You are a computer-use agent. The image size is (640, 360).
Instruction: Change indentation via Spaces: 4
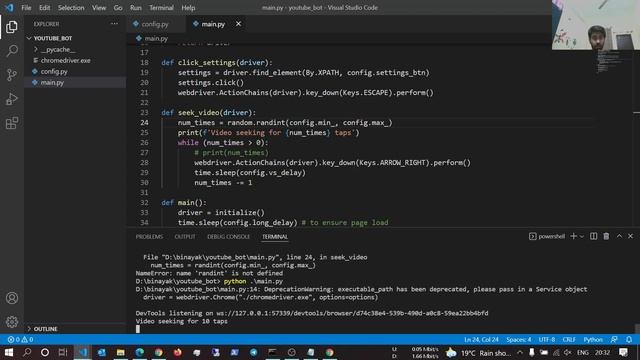click(519, 340)
